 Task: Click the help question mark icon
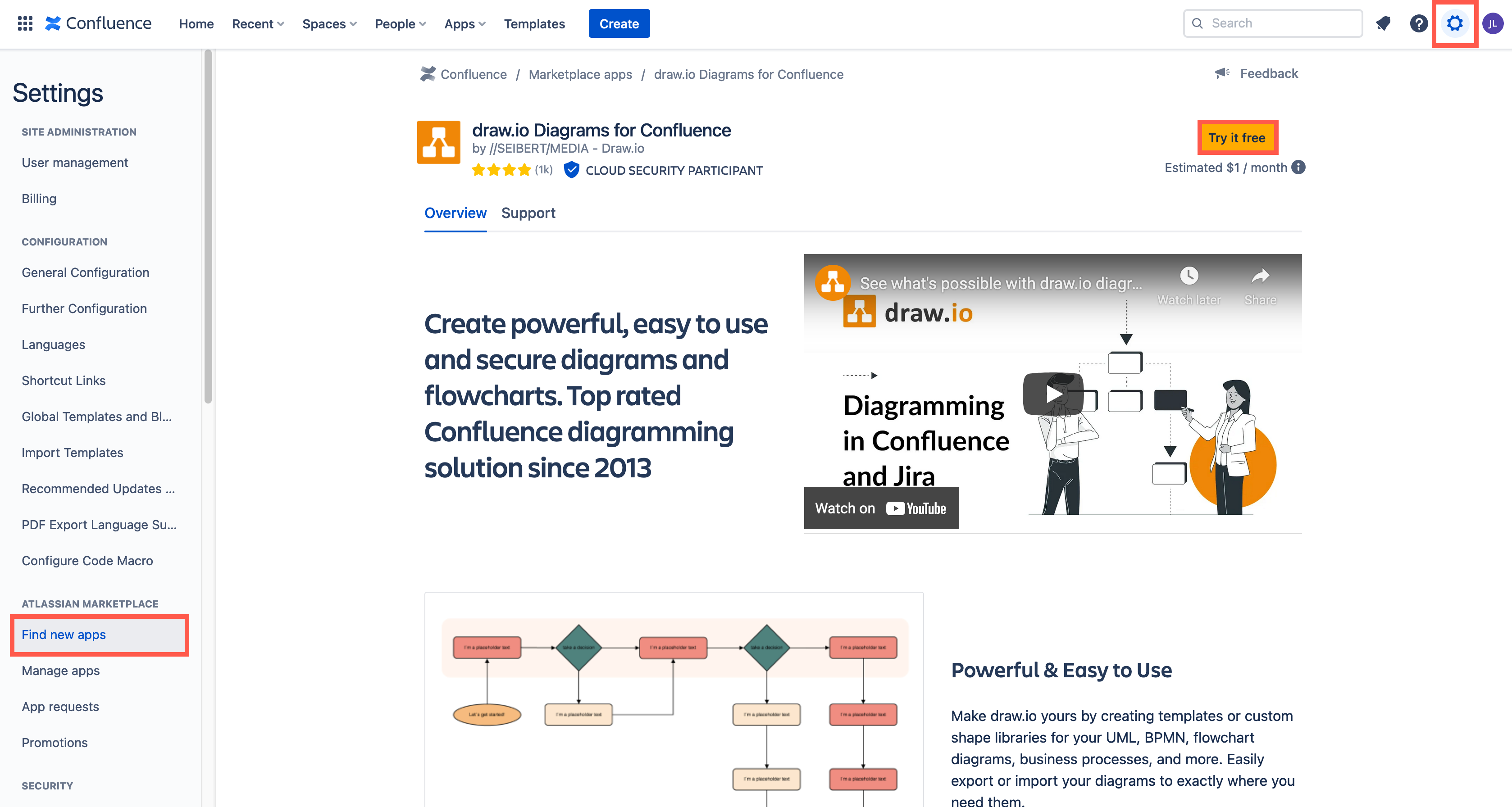point(1418,23)
